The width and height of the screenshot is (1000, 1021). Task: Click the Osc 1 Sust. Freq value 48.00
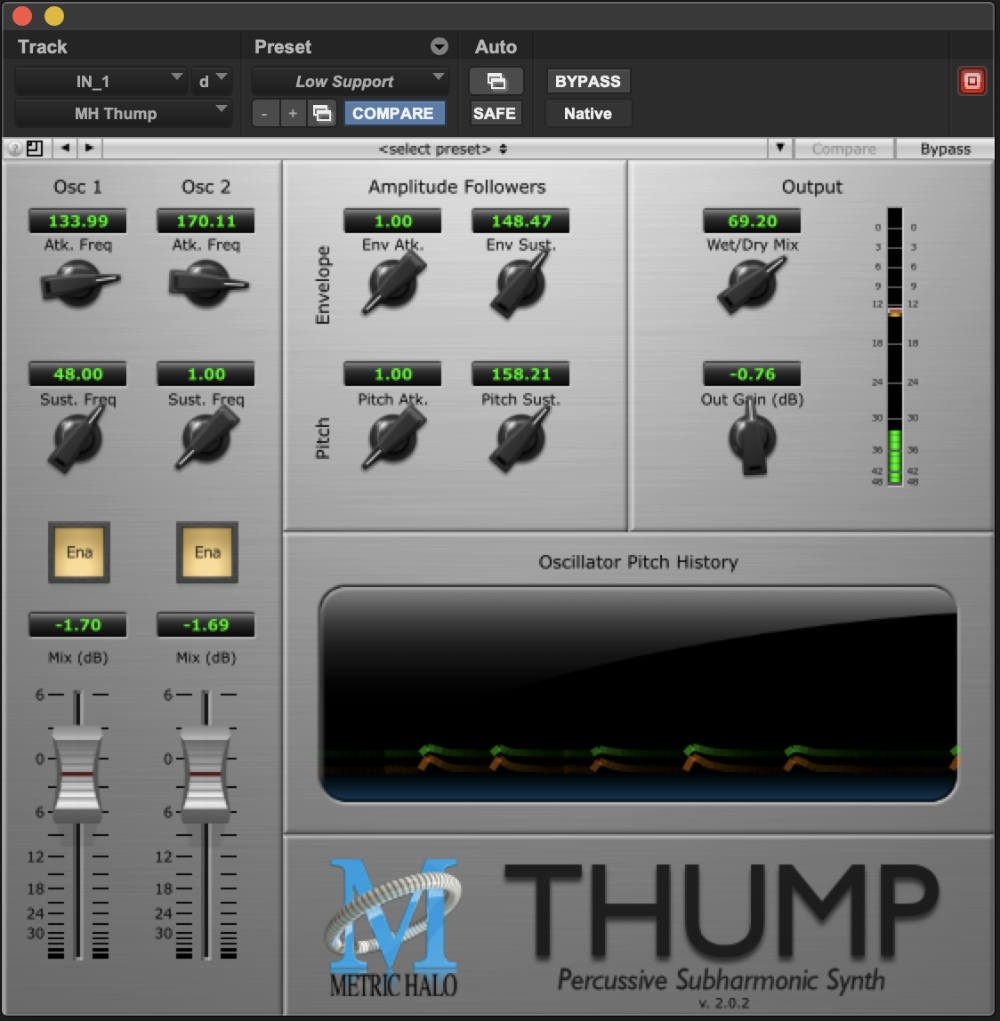tap(78, 374)
